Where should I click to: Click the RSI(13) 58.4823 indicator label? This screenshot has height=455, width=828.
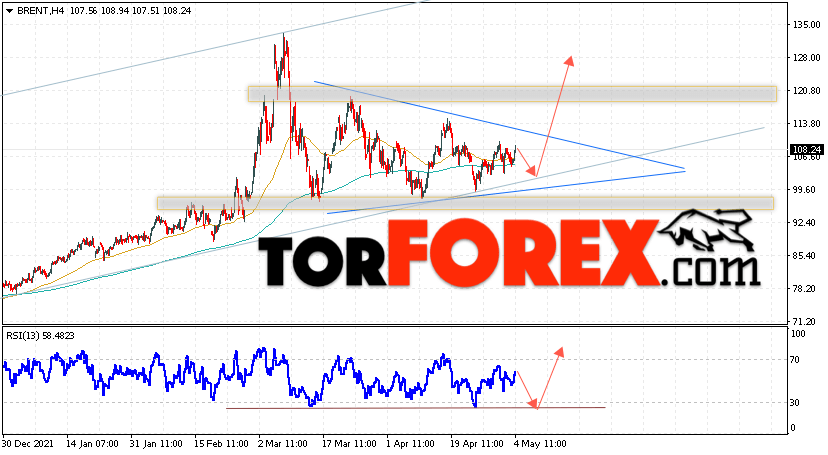(x=40, y=335)
